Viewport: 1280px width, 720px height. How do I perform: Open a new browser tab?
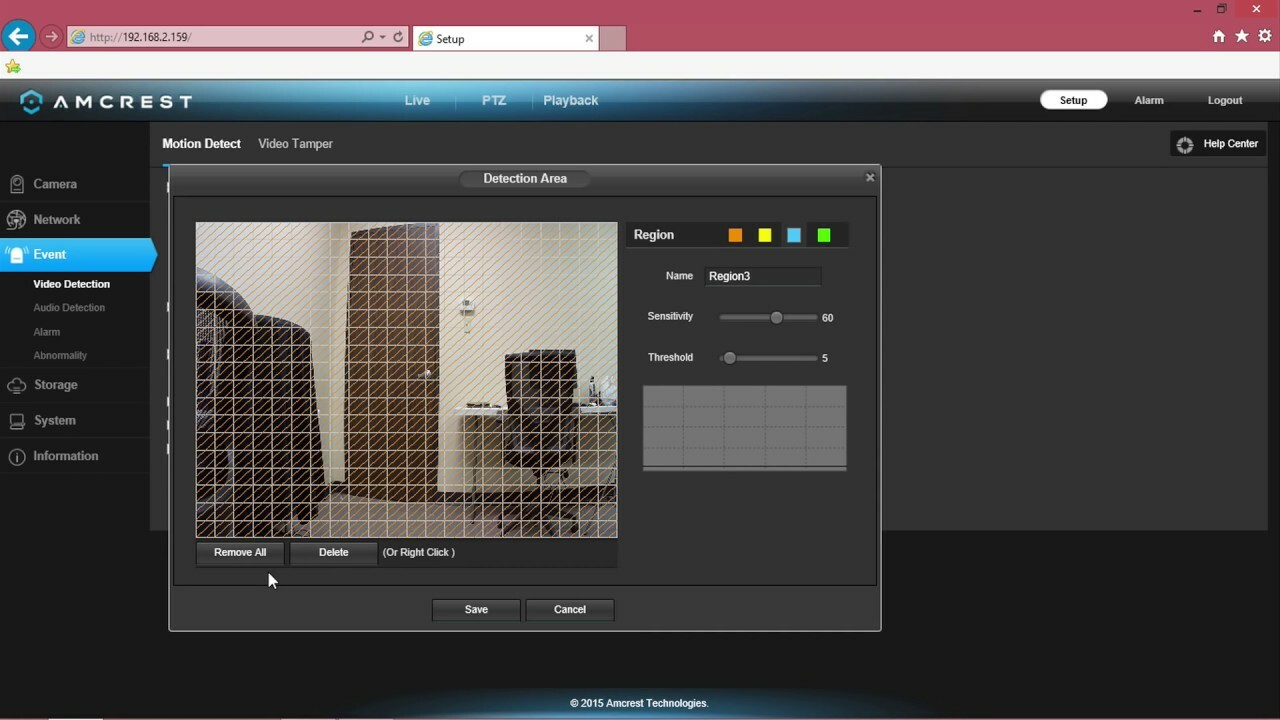(612, 38)
